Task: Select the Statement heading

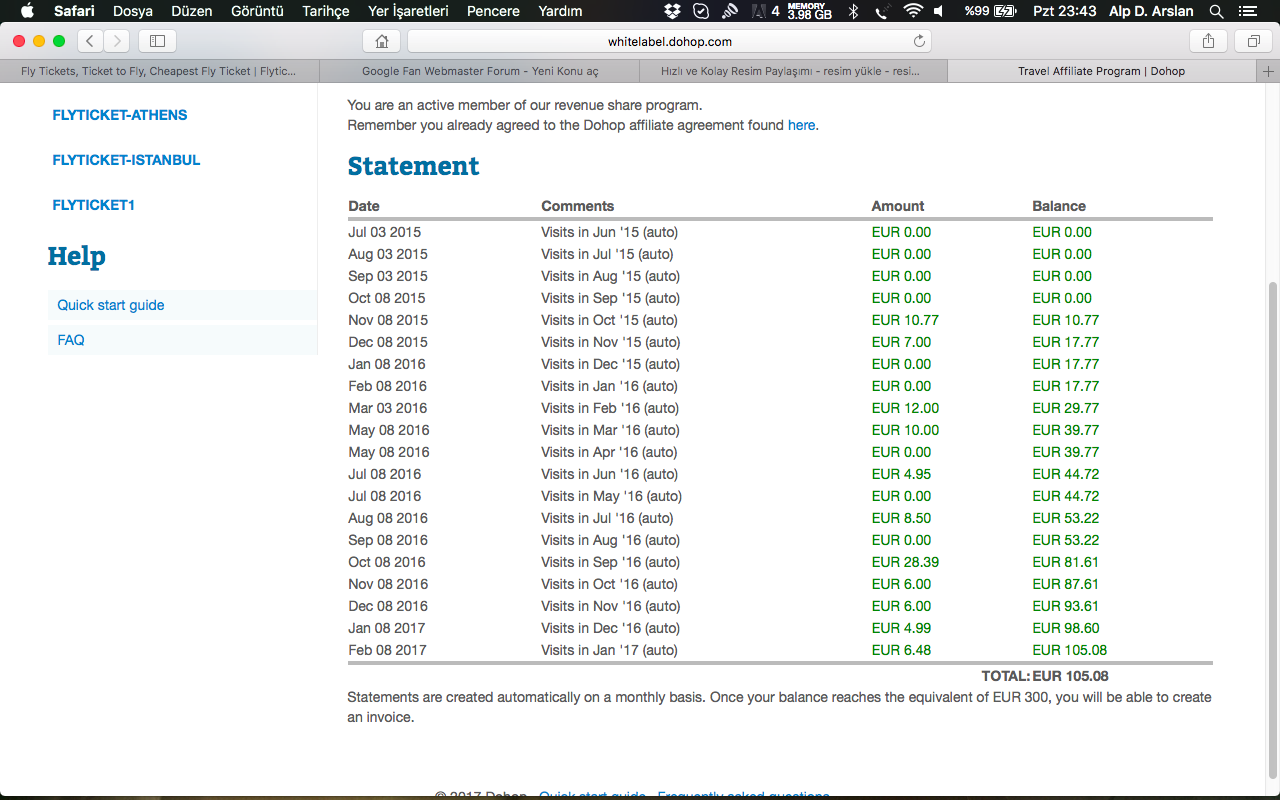Action: pos(414,166)
